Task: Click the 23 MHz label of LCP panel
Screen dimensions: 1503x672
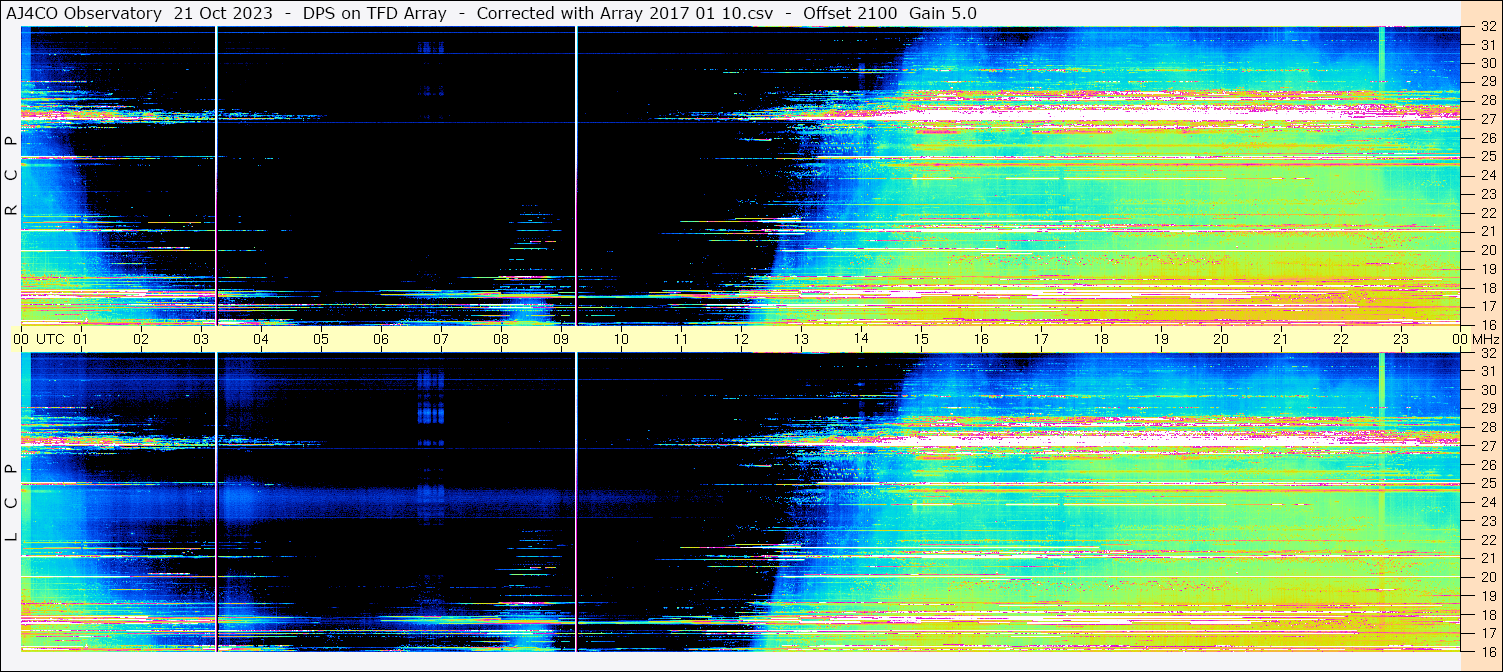Action: (x=1487, y=521)
